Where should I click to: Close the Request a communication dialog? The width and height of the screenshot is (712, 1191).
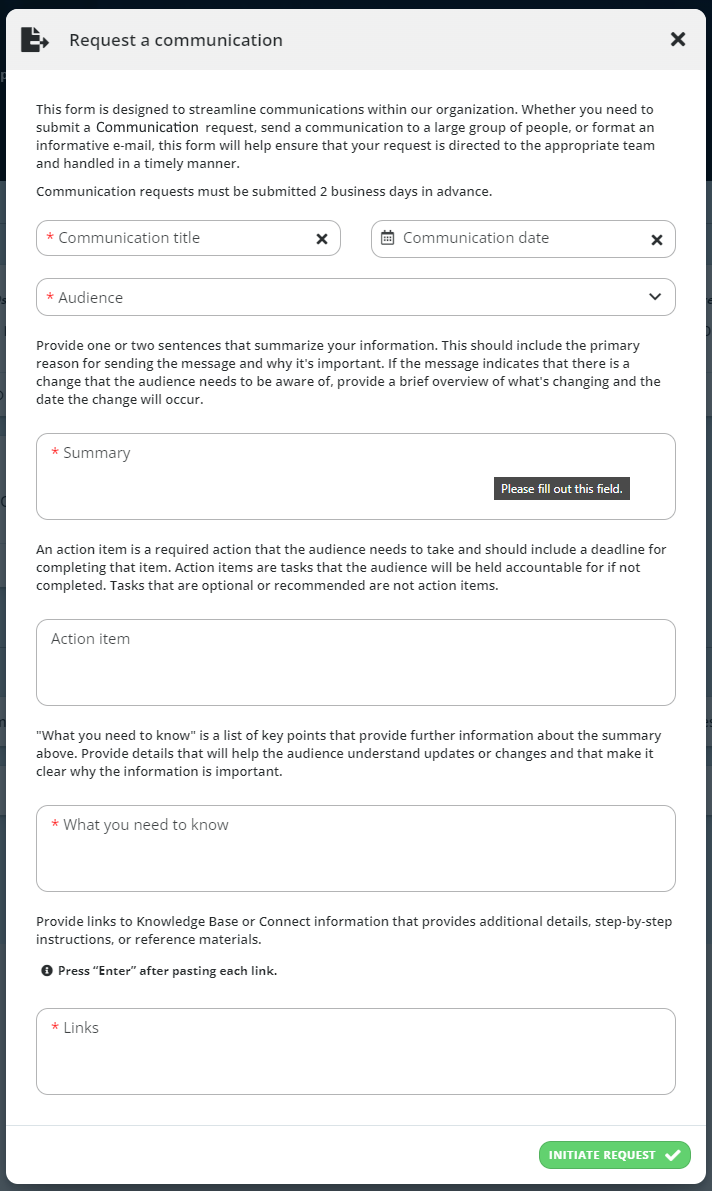[678, 39]
